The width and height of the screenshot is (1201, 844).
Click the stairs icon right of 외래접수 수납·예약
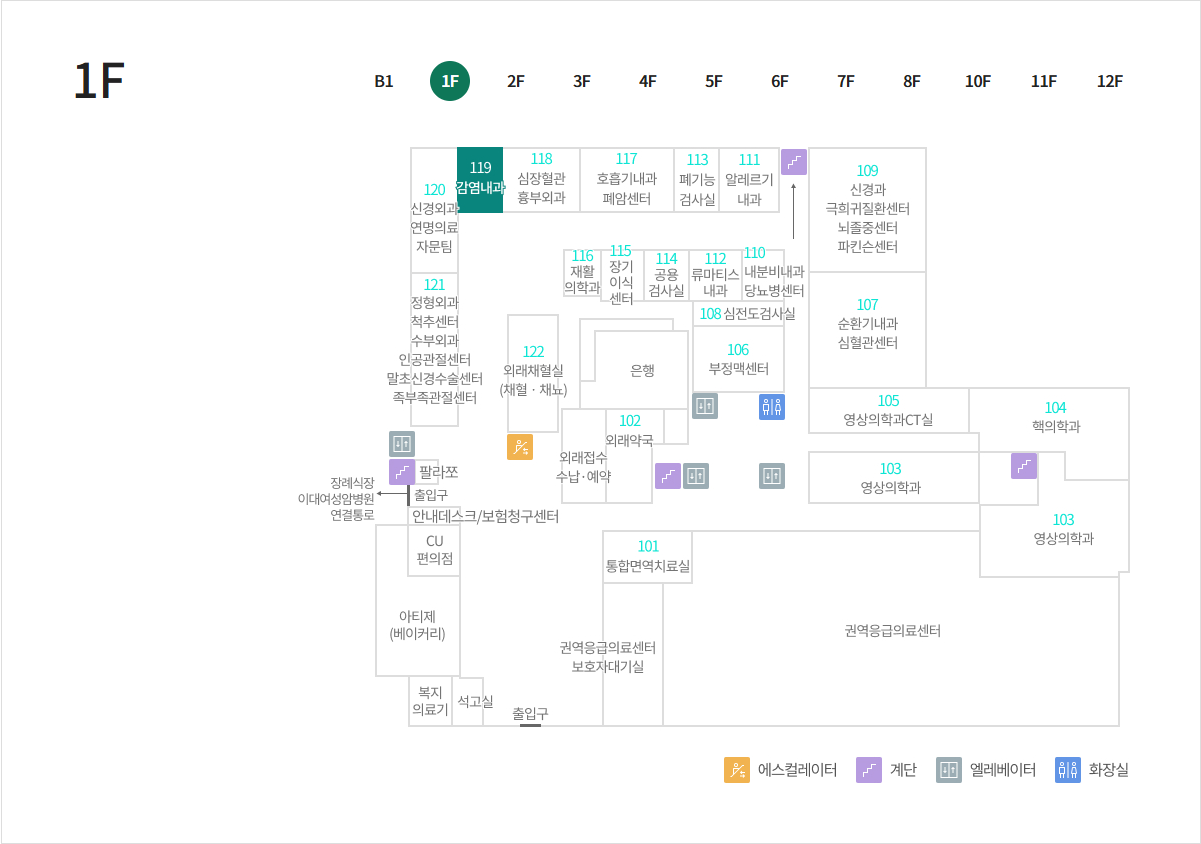point(668,476)
